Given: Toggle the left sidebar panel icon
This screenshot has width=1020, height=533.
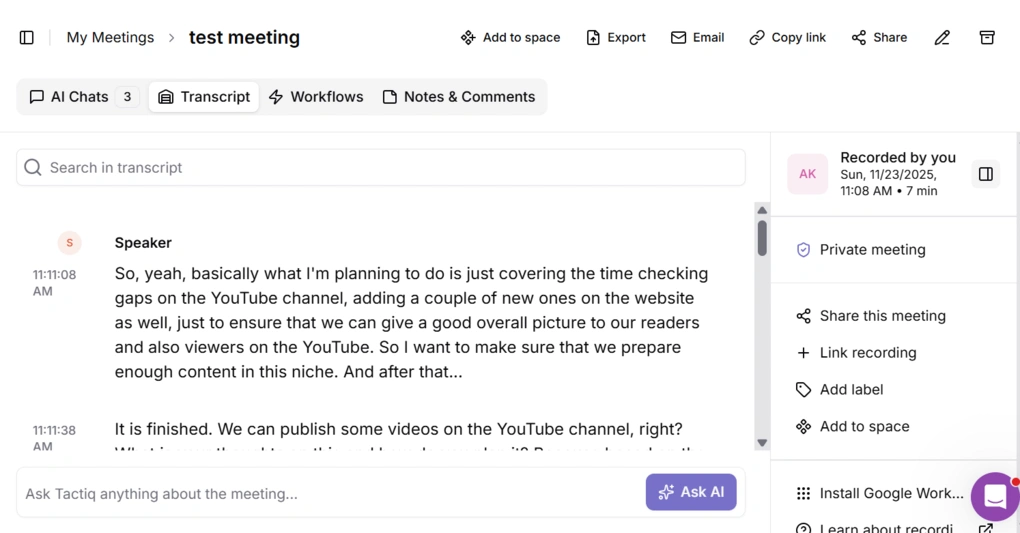Looking at the screenshot, I should (x=27, y=38).
